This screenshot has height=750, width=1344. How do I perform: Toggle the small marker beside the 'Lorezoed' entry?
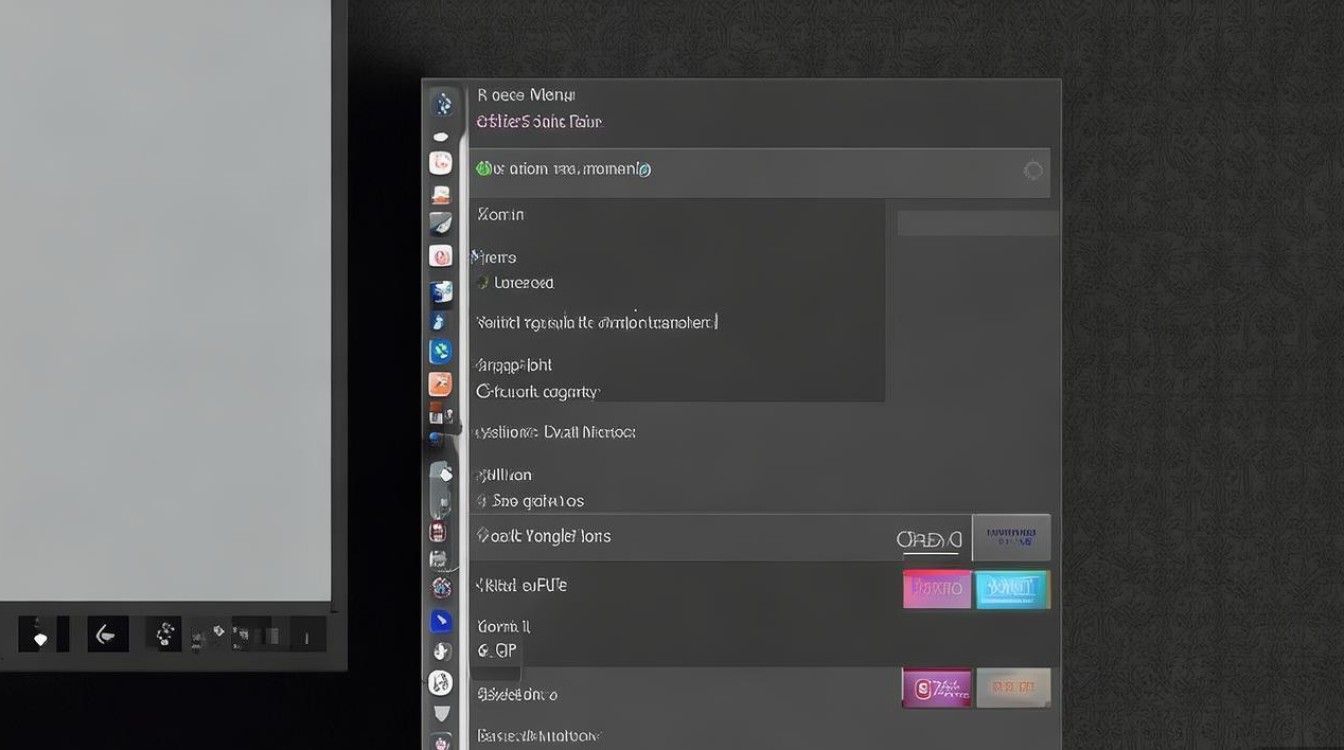[x=483, y=283]
